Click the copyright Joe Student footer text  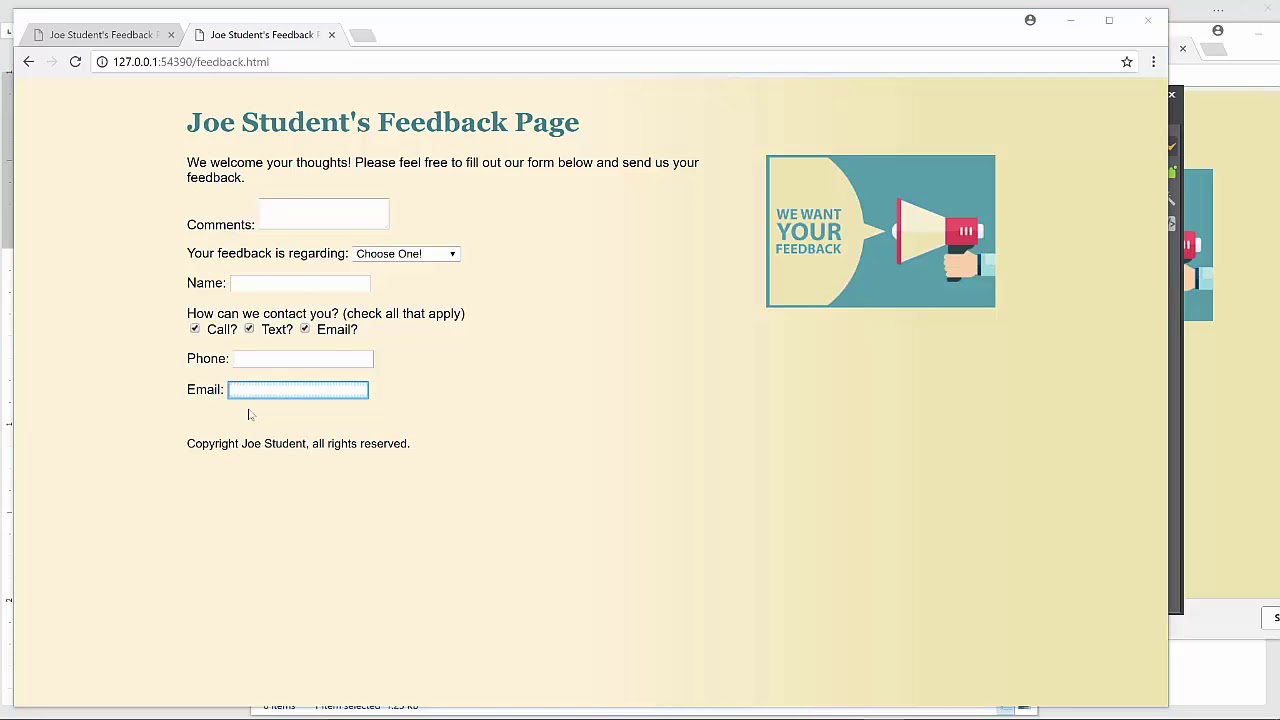[x=298, y=444]
